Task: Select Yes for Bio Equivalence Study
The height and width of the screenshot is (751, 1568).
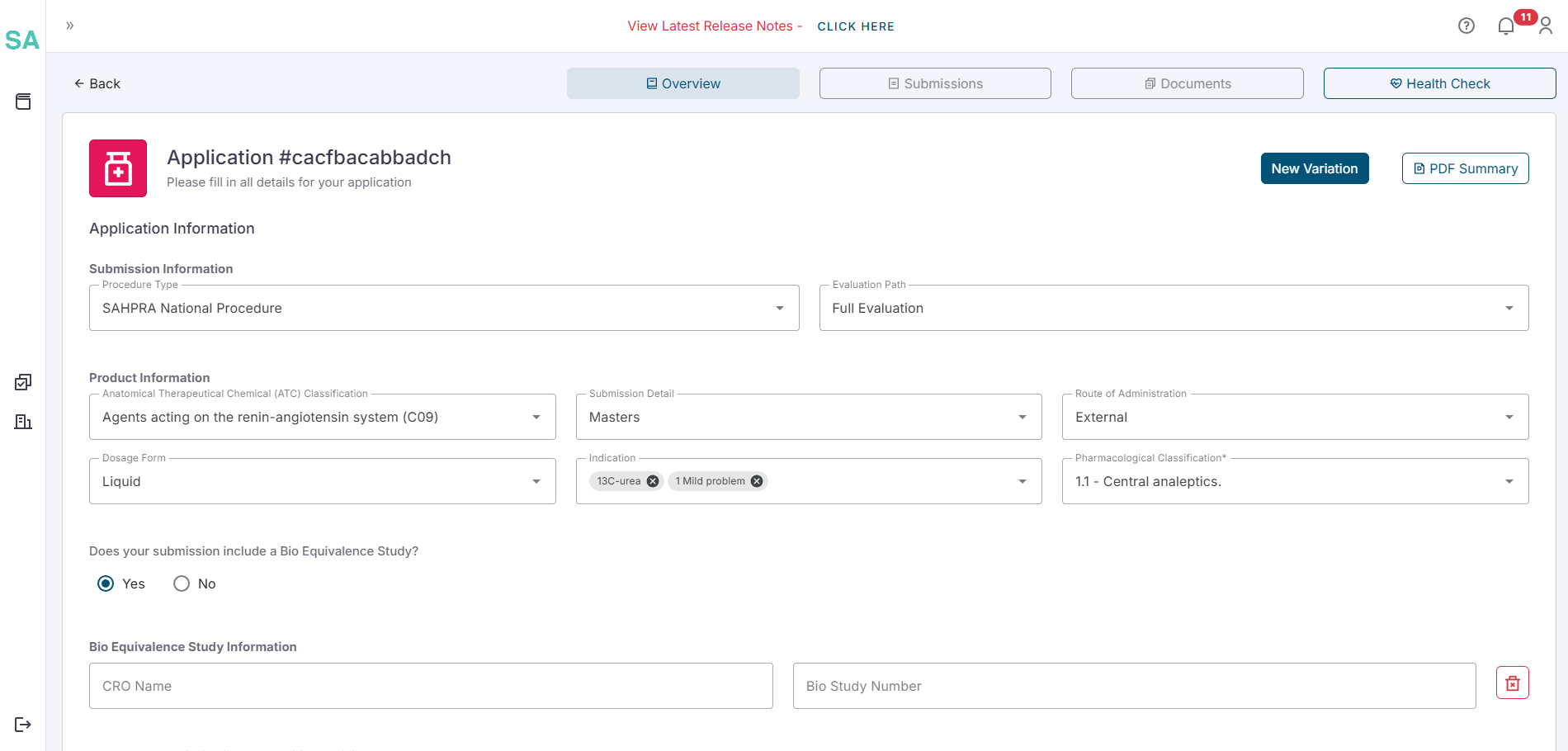Action: coord(106,583)
